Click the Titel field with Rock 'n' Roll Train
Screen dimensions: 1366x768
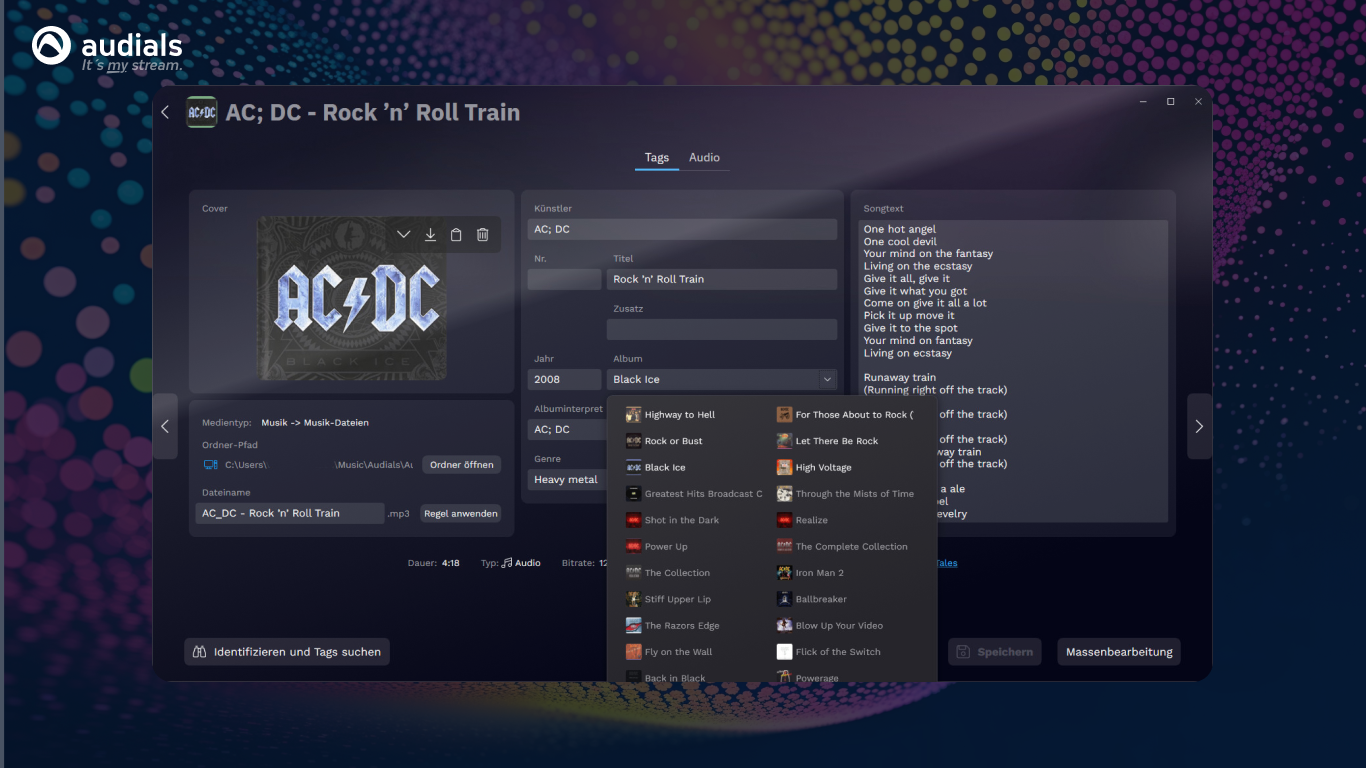[722, 279]
